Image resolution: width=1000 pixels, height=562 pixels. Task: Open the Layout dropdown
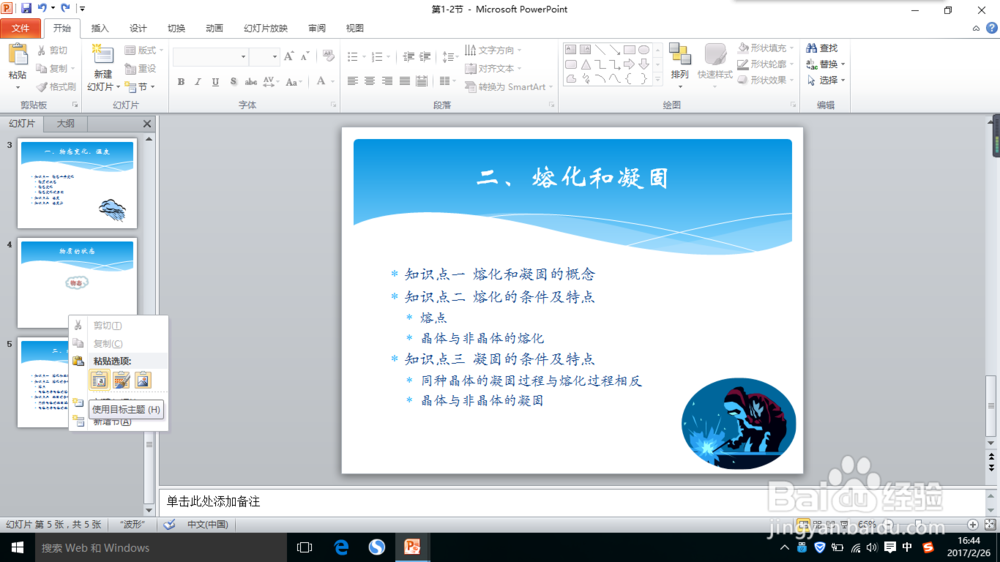pyautogui.click(x=143, y=50)
